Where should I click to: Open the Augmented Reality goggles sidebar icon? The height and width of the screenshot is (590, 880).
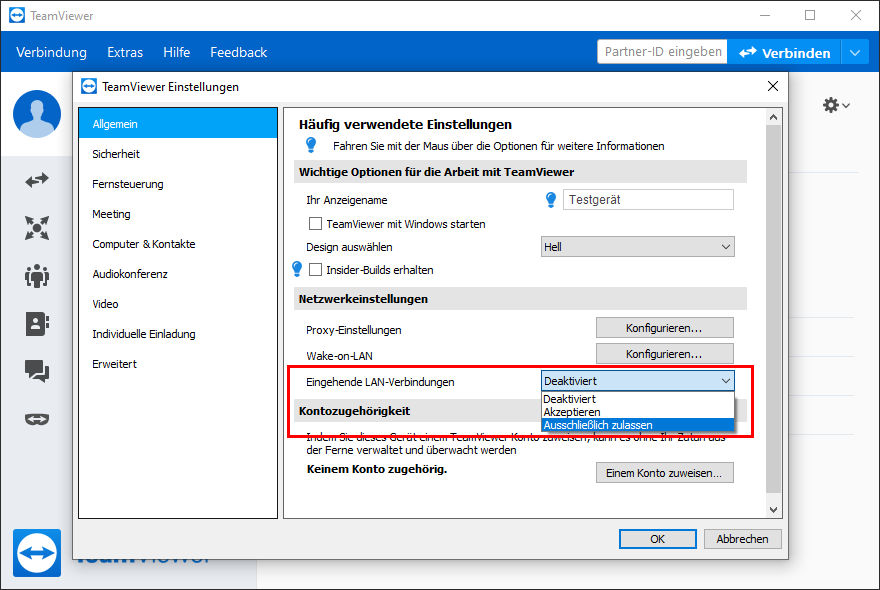[x=37, y=419]
